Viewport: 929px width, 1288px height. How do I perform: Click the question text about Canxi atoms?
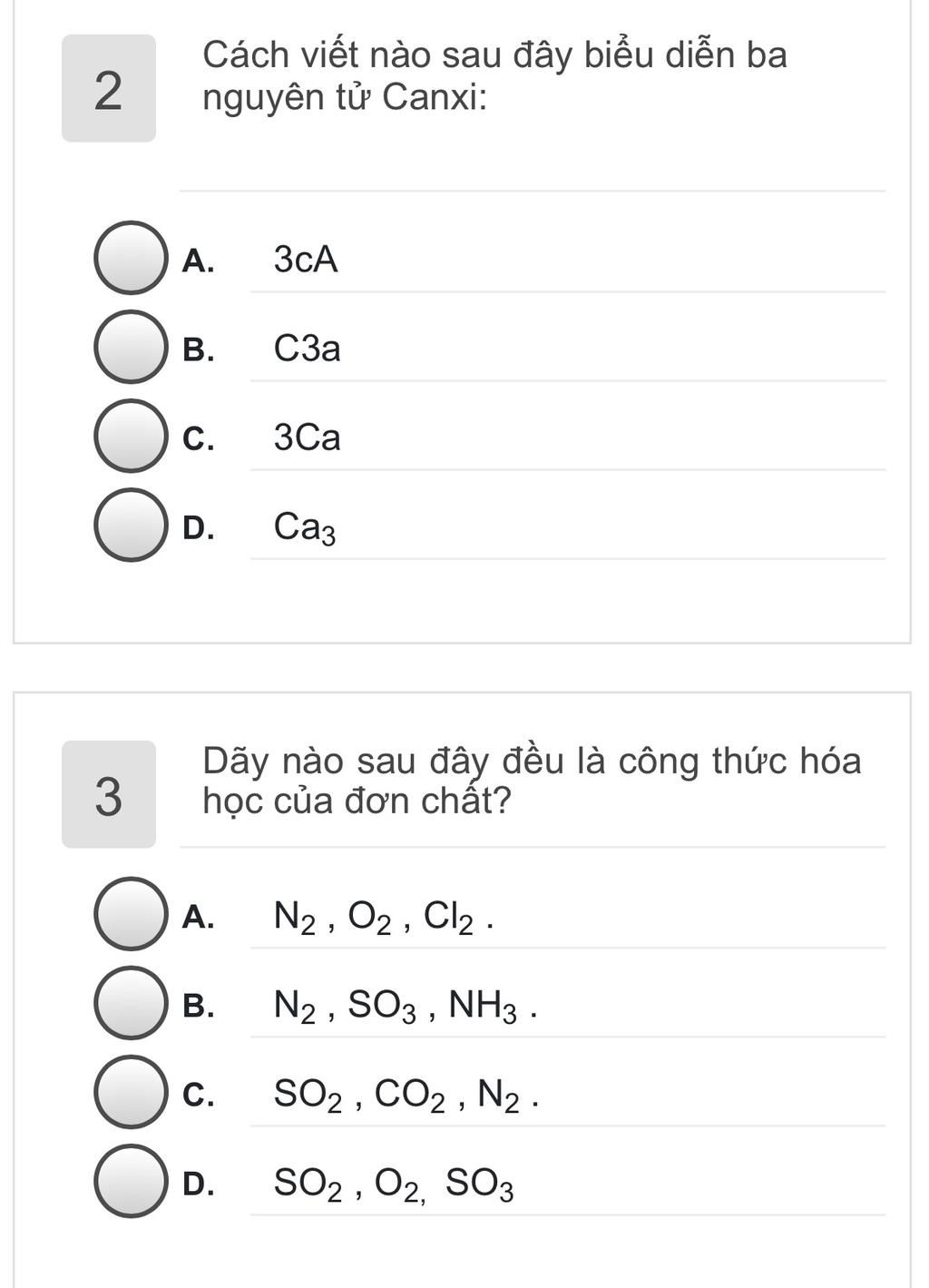click(494, 75)
